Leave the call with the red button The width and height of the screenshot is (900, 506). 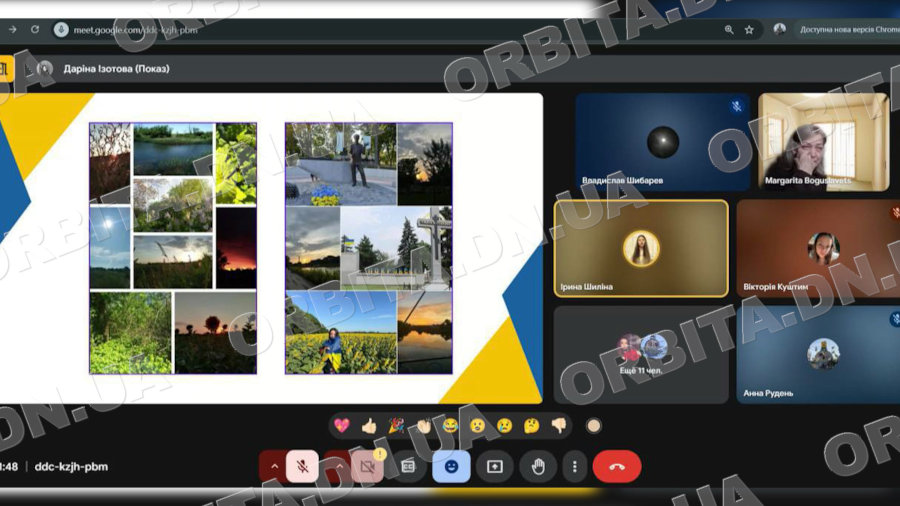click(x=616, y=466)
